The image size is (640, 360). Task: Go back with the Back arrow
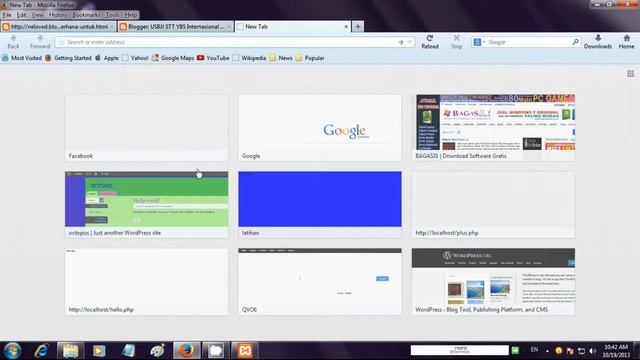click(13, 42)
